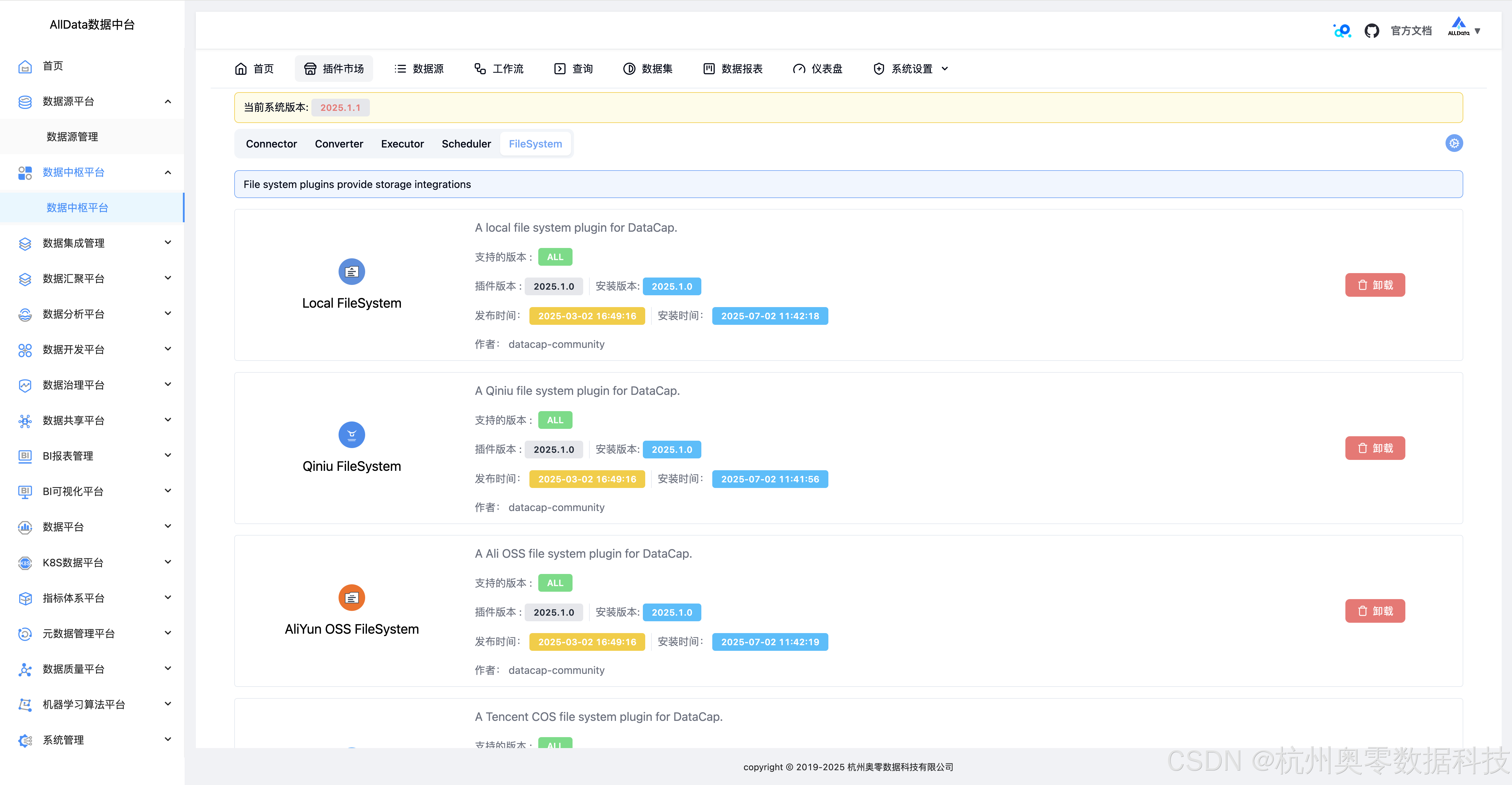Collapse the 数据源平台 menu chevron
This screenshot has height=785, width=1512.
tap(168, 102)
